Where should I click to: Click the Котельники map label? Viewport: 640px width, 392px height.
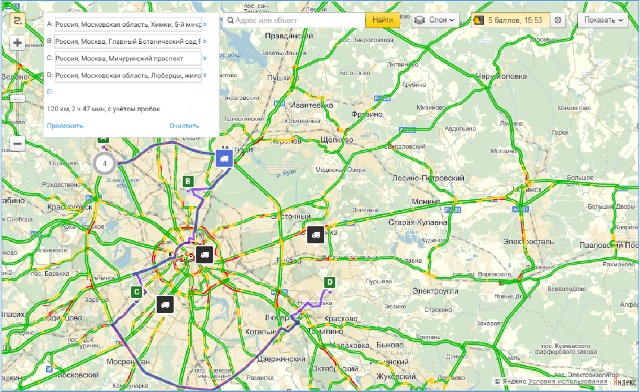(262, 332)
